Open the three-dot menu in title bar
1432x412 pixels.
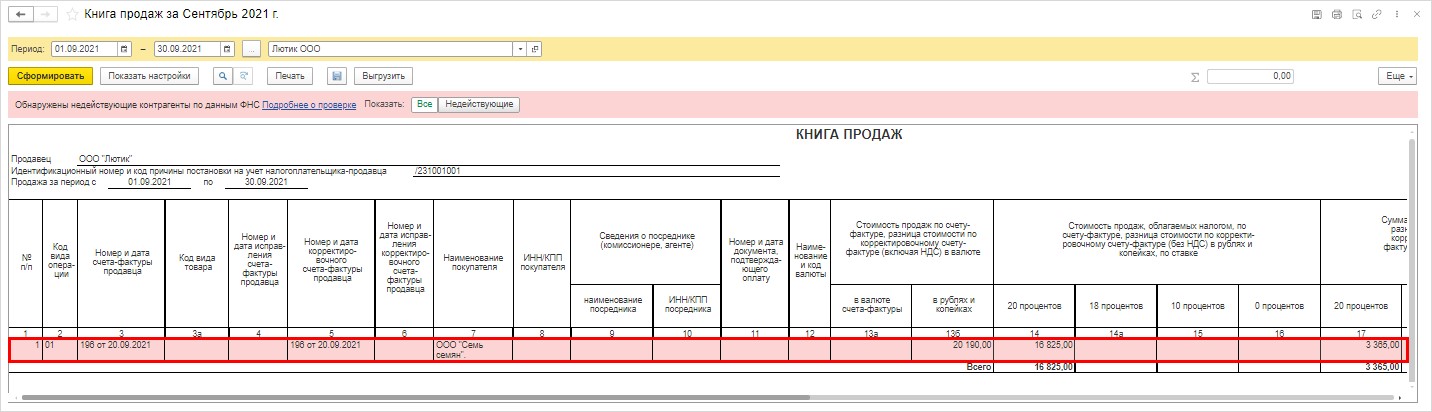pyautogui.click(x=1398, y=15)
